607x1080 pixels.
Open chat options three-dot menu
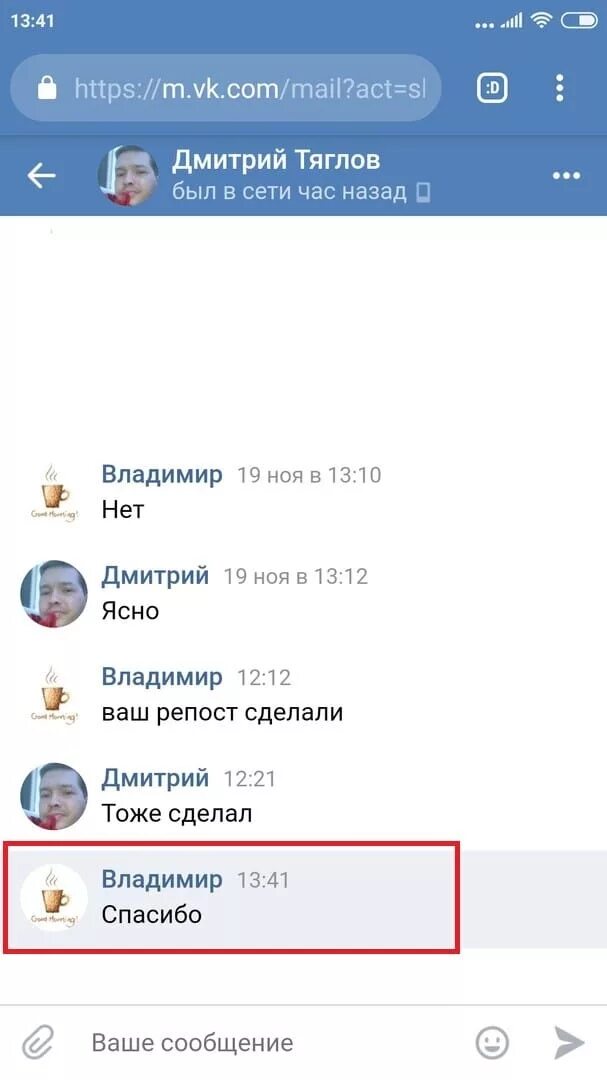pyautogui.click(x=566, y=176)
